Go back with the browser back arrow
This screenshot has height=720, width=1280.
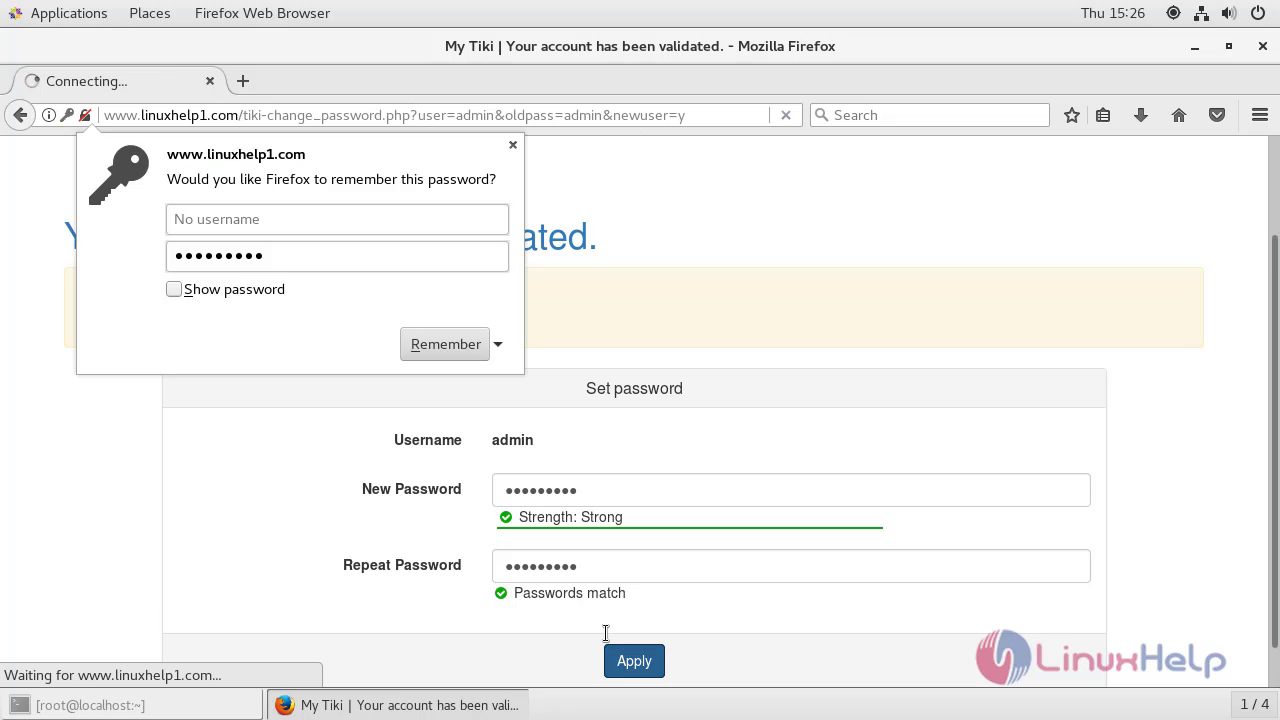coord(20,115)
